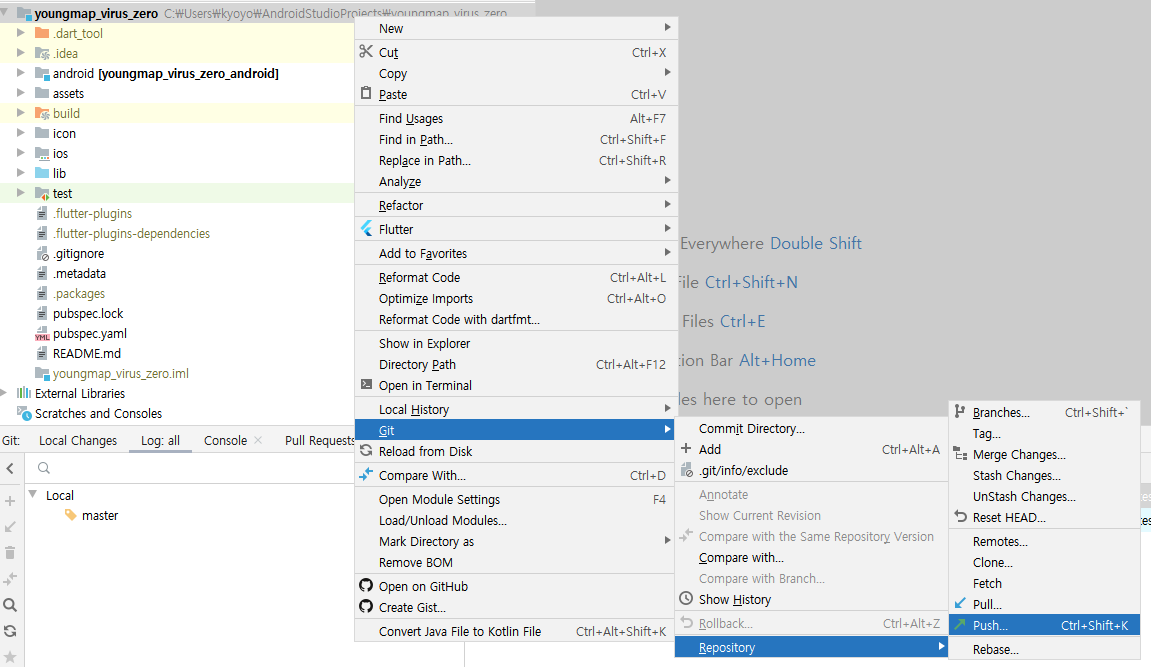Click the search magnifier in Git log field
The width and height of the screenshot is (1151, 667).
[44, 468]
